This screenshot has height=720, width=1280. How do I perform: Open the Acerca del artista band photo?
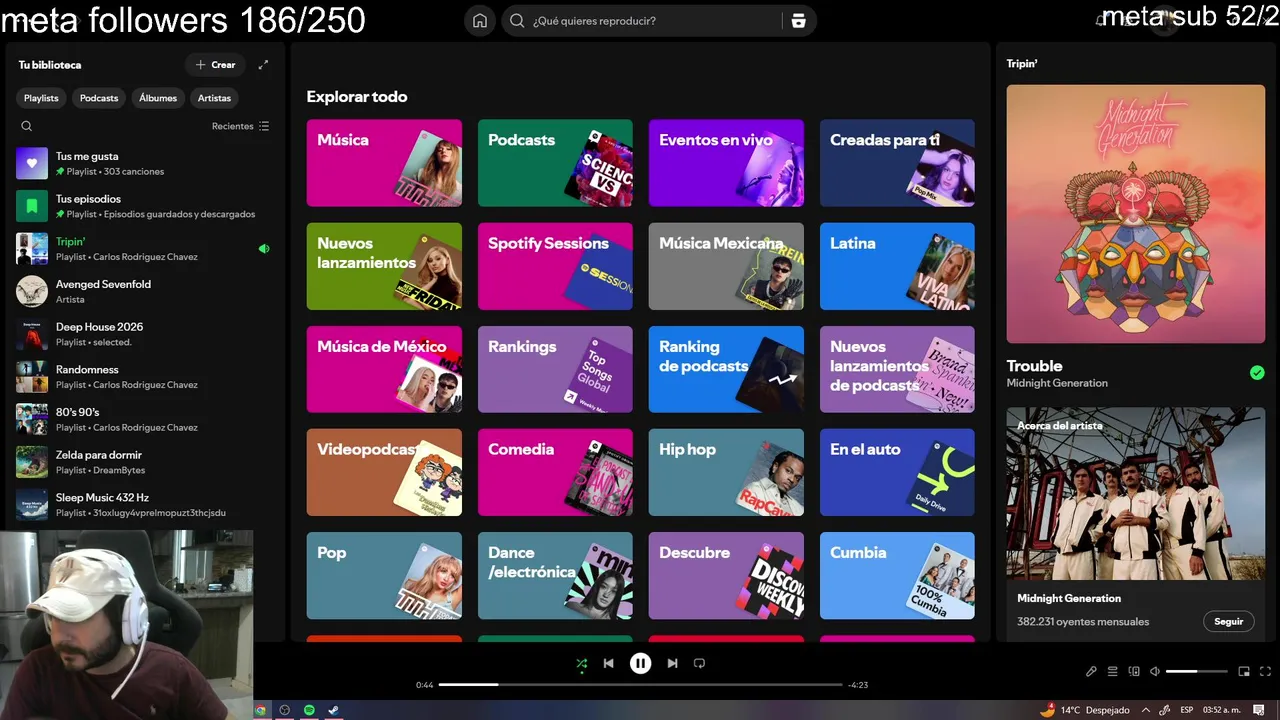pyautogui.click(x=1135, y=493)
